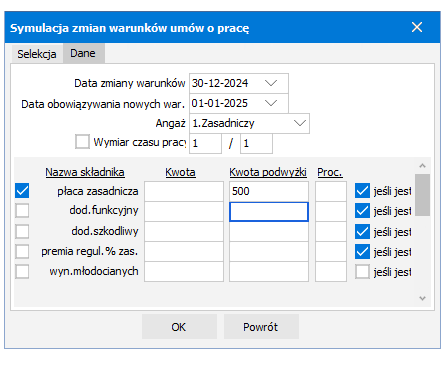Close the Symulacja zmian warunków dialog
The image size is (446, 366).
click(x=417, y=27)
